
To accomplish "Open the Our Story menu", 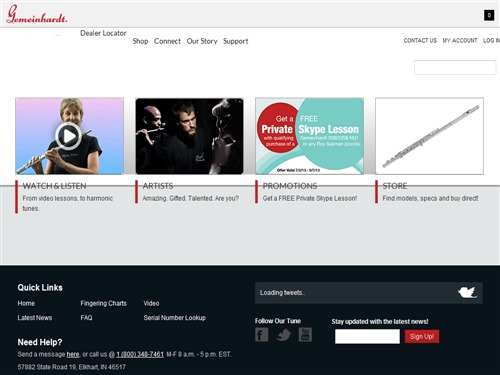I will 202,41.
